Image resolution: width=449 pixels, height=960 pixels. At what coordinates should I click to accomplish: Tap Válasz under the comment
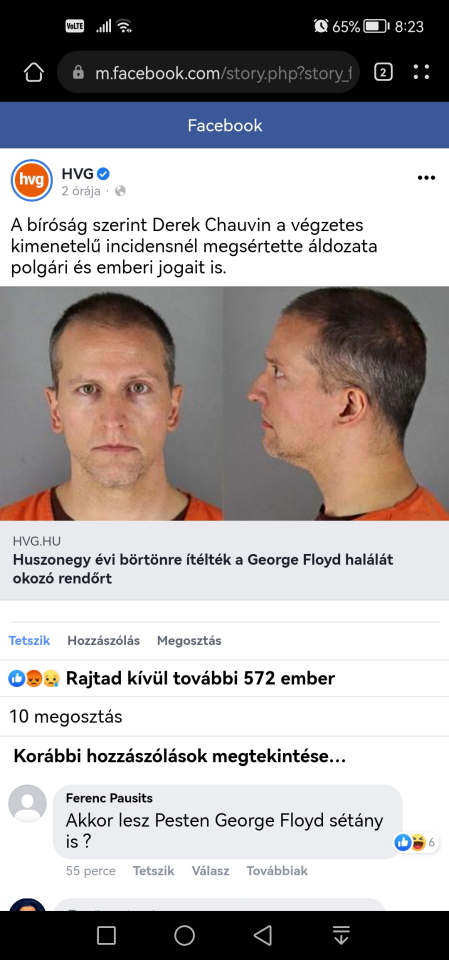210,871
